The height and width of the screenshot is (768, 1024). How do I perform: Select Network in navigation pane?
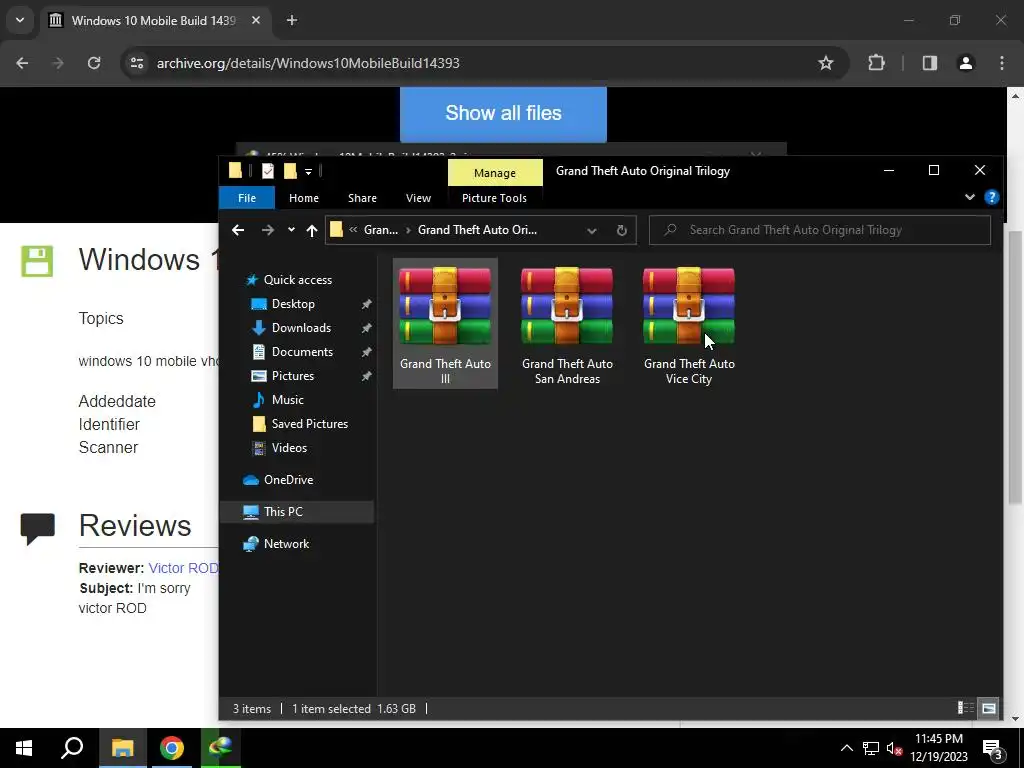287,544
